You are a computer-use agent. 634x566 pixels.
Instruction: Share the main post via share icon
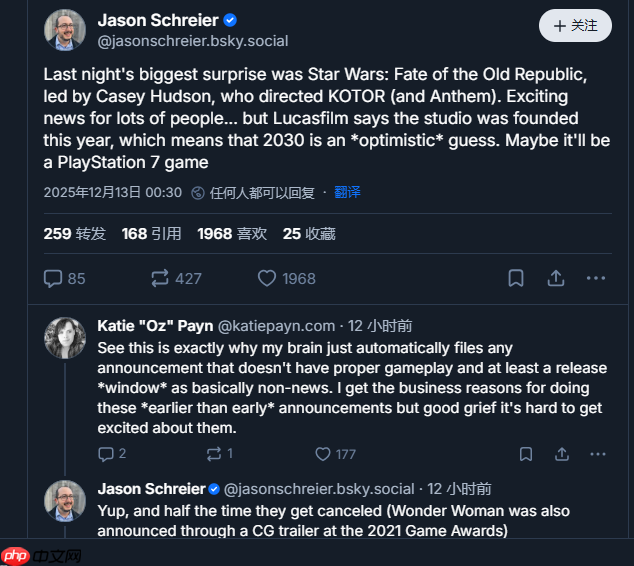pos(556,278)
